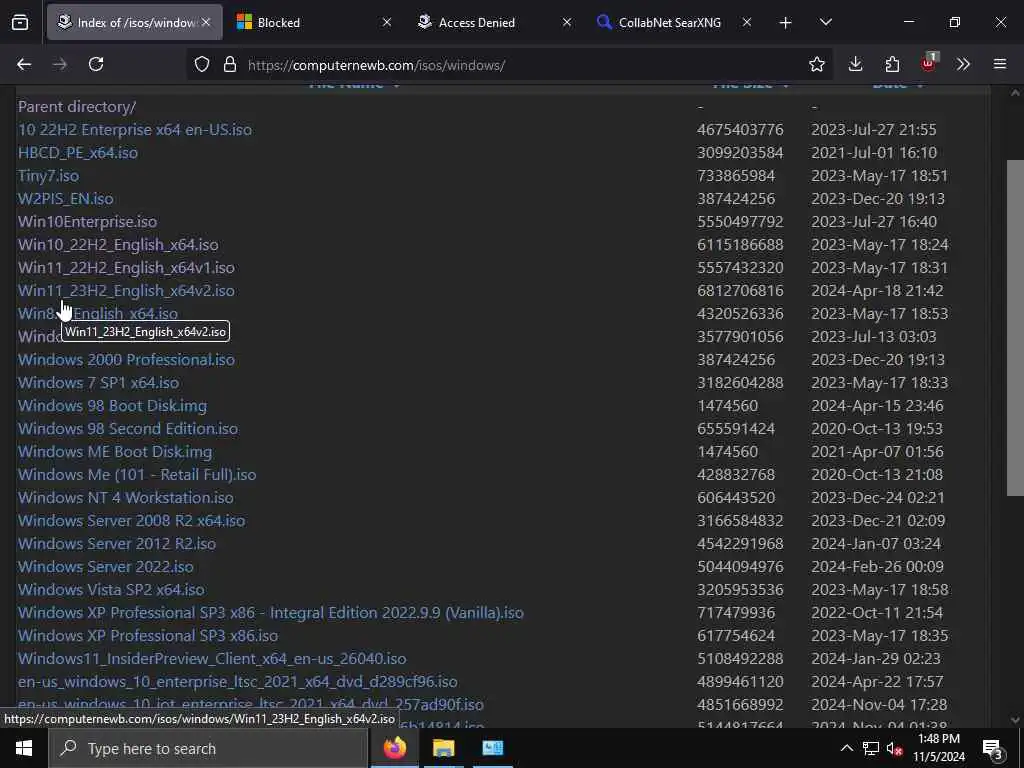1024x768 pixels.
Task: Click the taskbar search box
Action: 208,748
